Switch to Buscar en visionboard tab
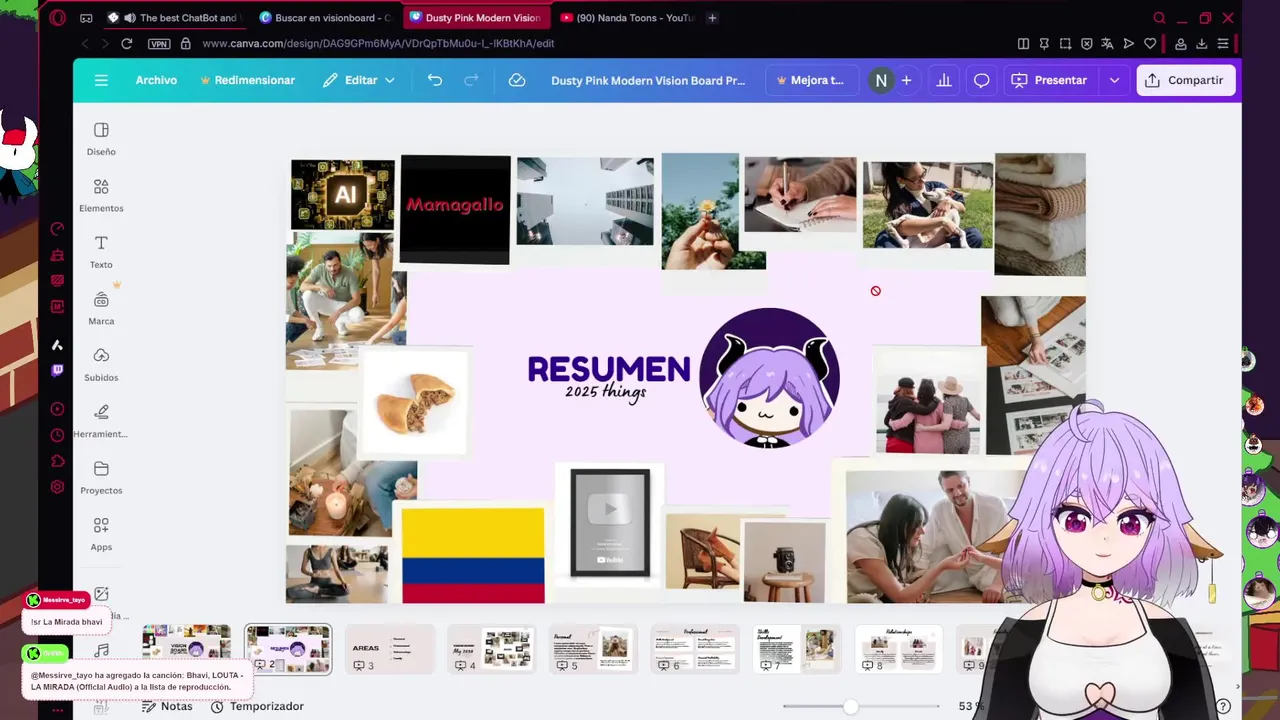This screenshot has height=720, width=1280. tap(325, 17)
